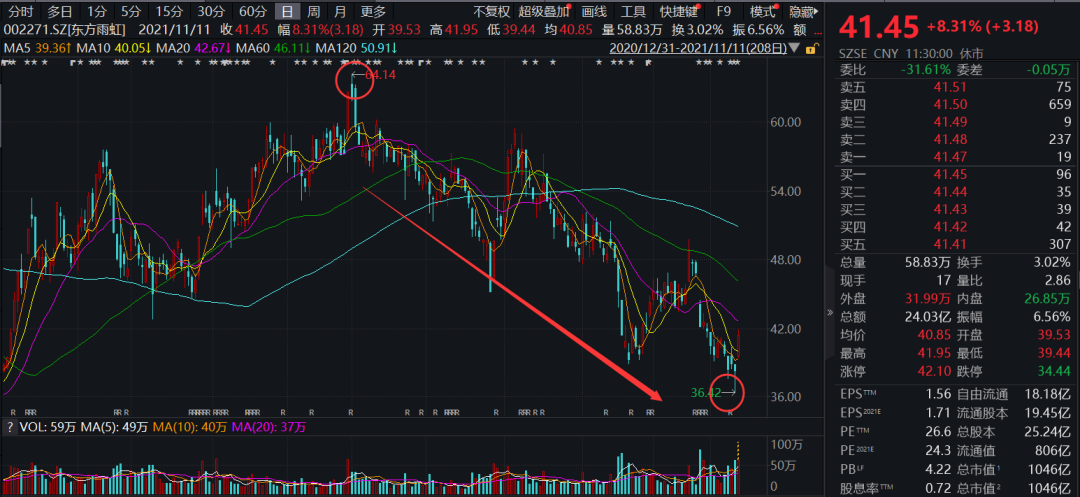
Task: Click the question mark help icon beside VOL
Action: coord(10,427)
